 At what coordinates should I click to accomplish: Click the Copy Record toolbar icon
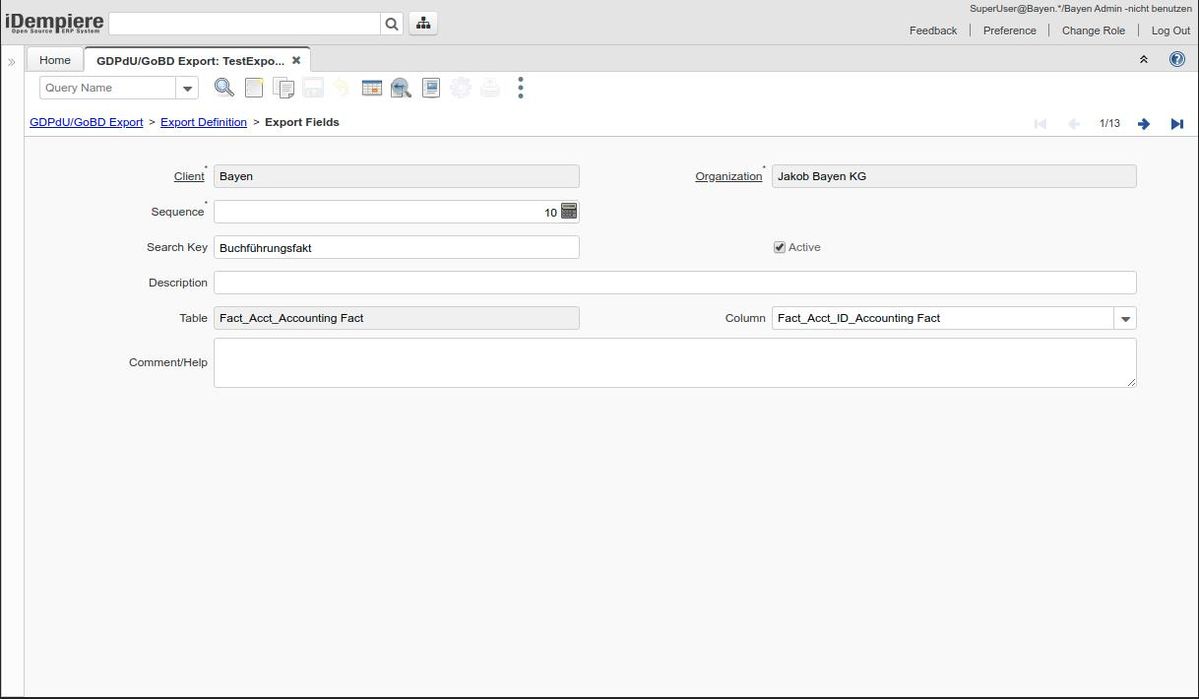click(x=284, y=88)
